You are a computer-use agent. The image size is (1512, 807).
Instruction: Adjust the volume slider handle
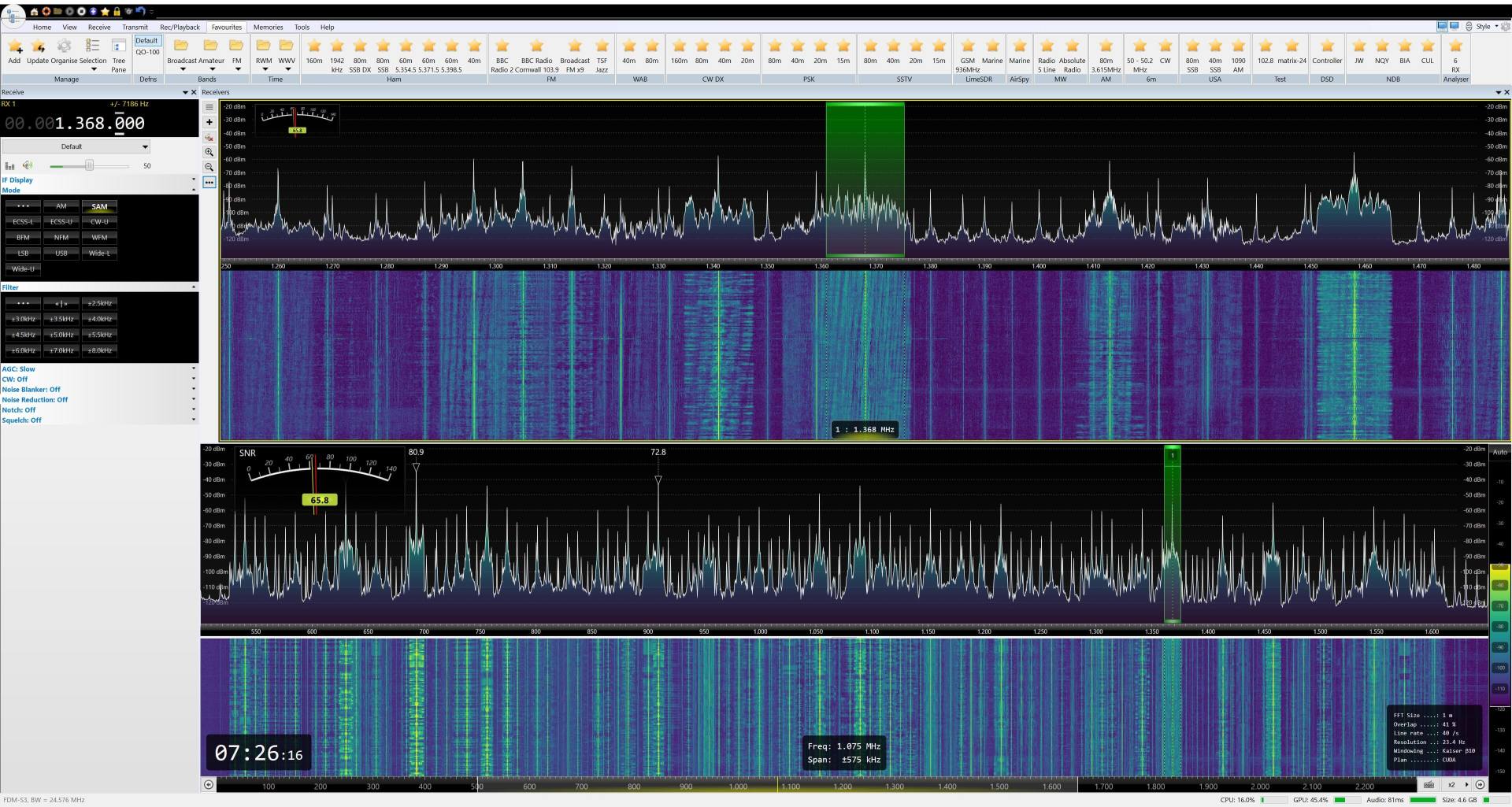90,165
